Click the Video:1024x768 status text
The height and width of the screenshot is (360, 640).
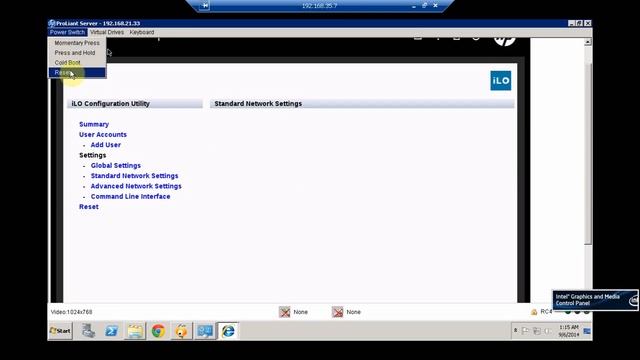click(71, 312)
